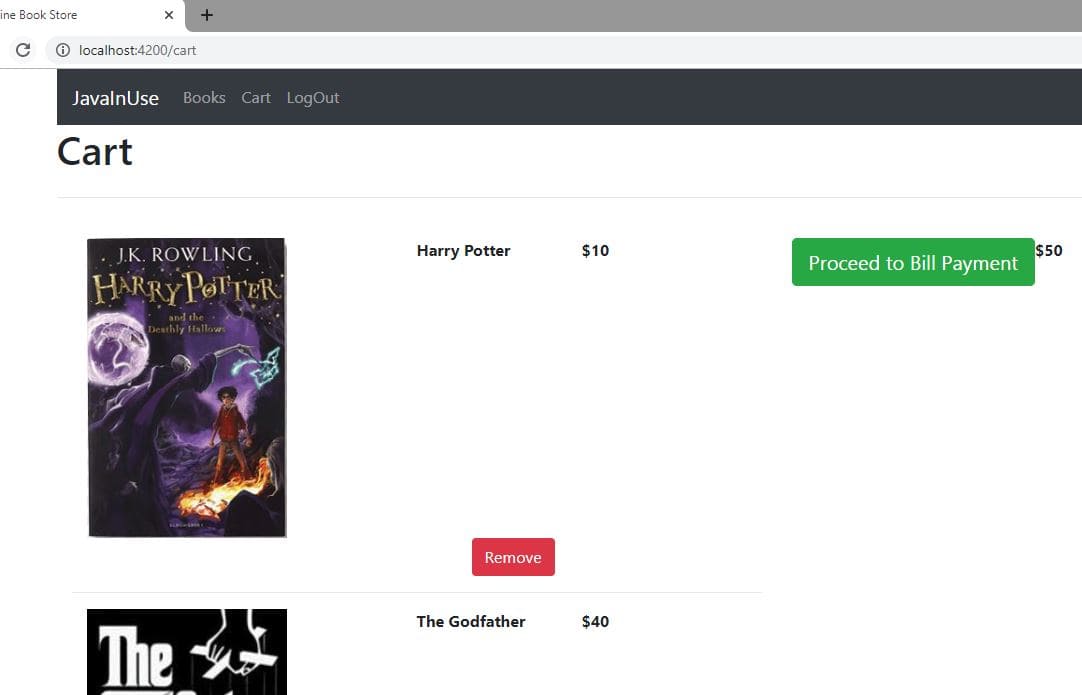Click the site information icon in address bar

(x=63, y=50)
